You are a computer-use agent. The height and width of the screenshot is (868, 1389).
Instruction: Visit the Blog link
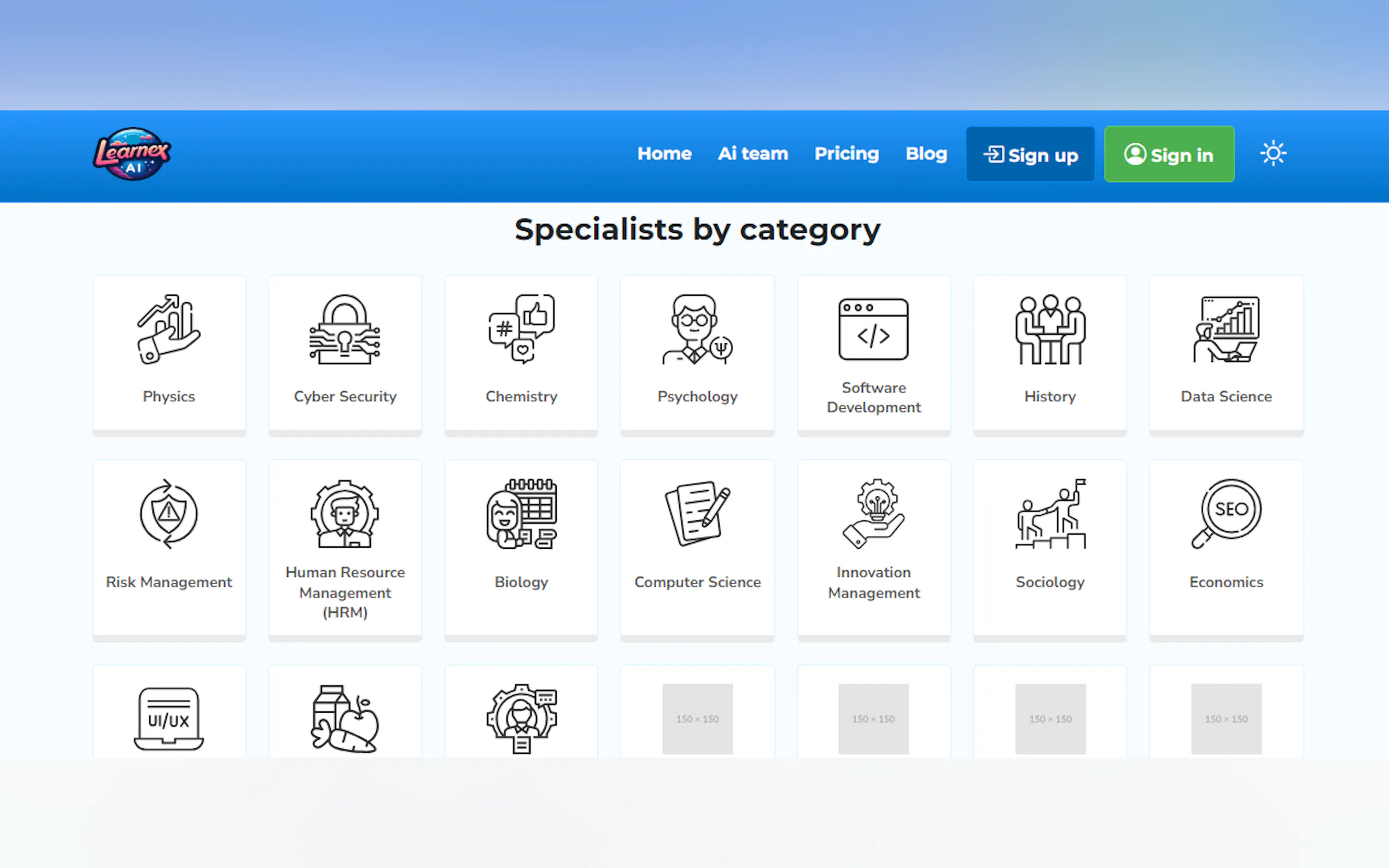coord(926,154)
